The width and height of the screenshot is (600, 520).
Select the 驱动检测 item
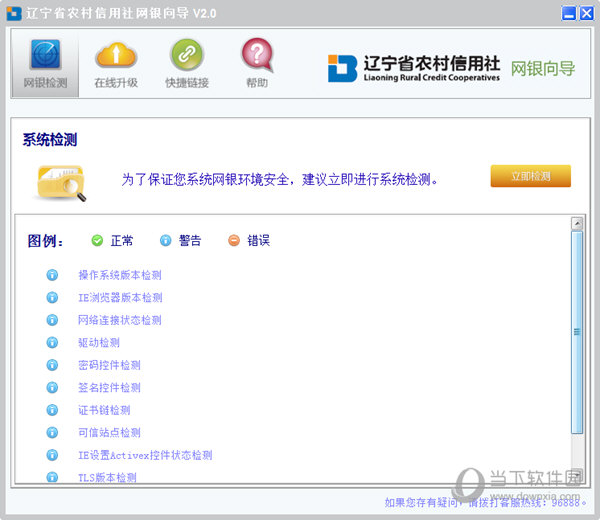[x=99, y=342]
